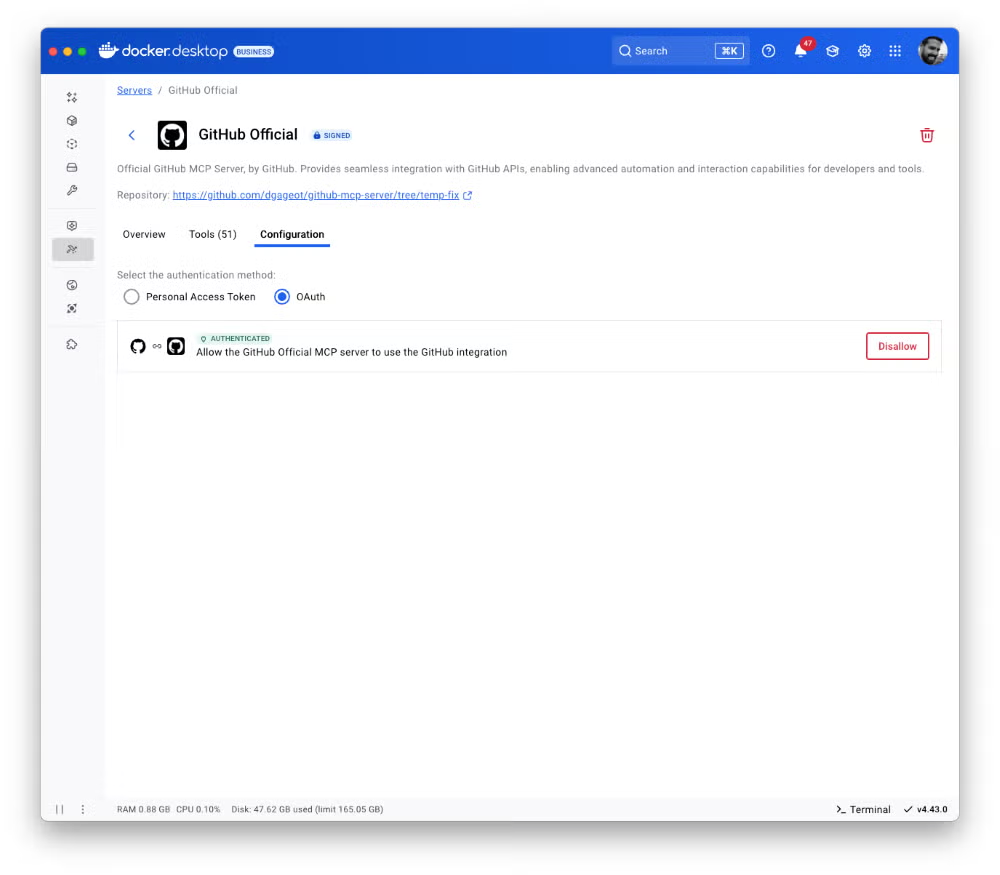1000x875 pixels.
Task: Open the Terminal button in status bar
Action: [863, 809]
